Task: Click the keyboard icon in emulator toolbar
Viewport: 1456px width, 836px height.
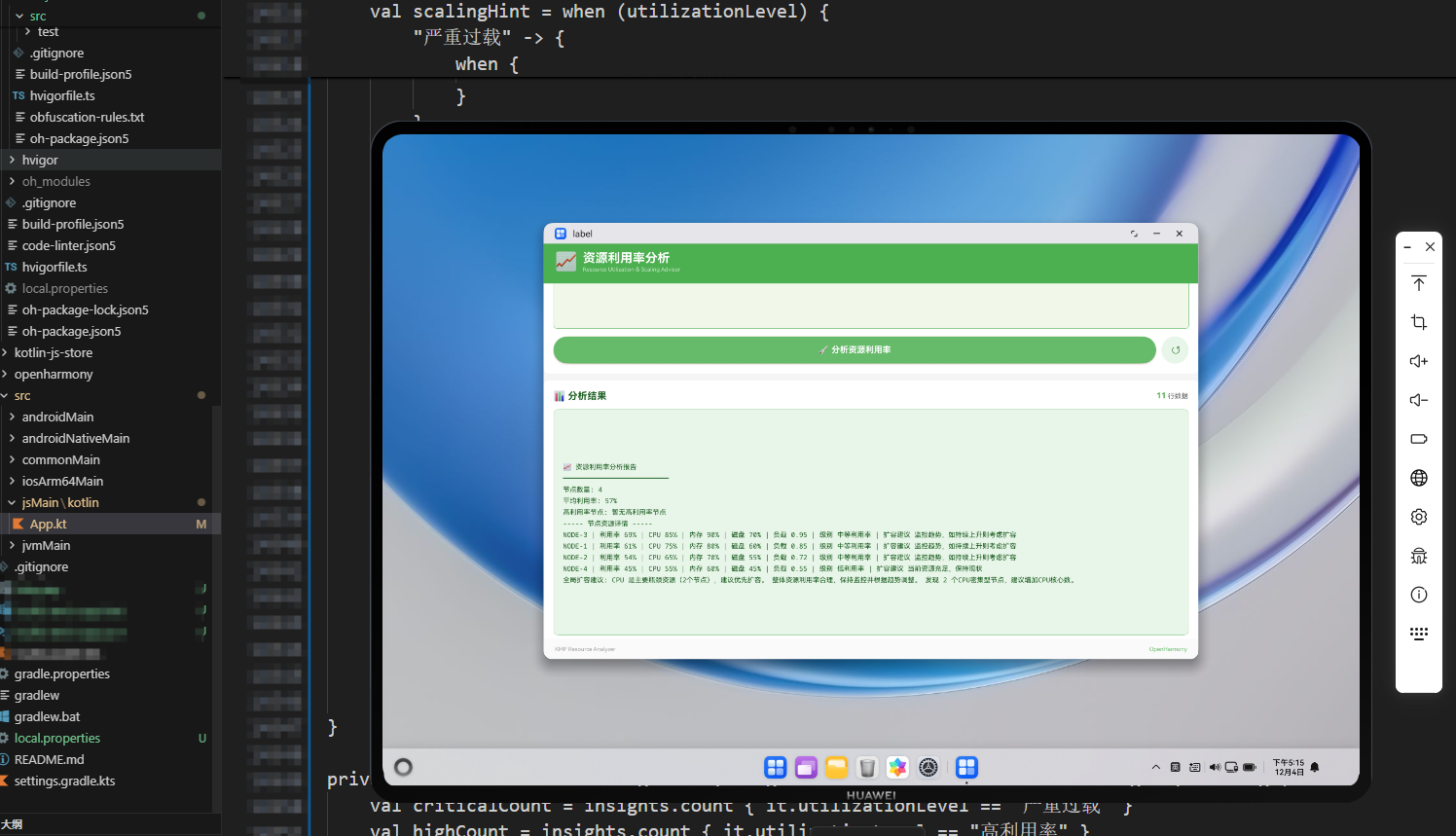Action: point(1419,634)
